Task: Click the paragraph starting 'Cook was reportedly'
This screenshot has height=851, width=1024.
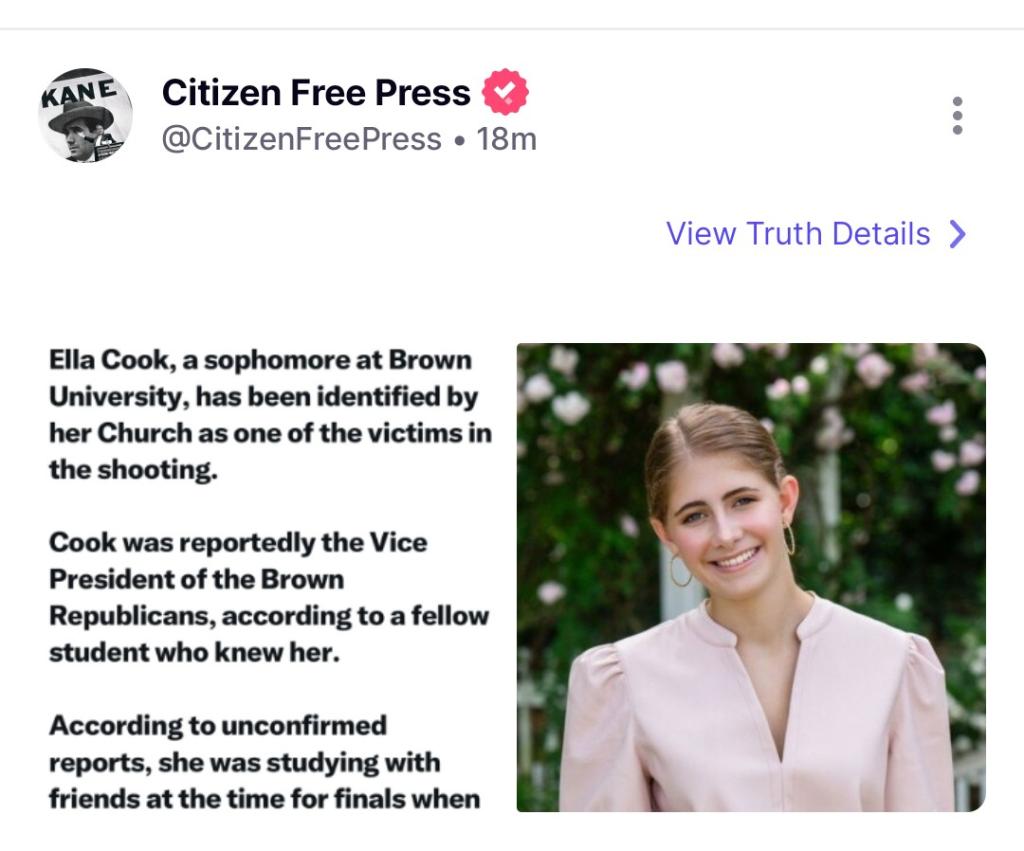Action: (268, 597)
